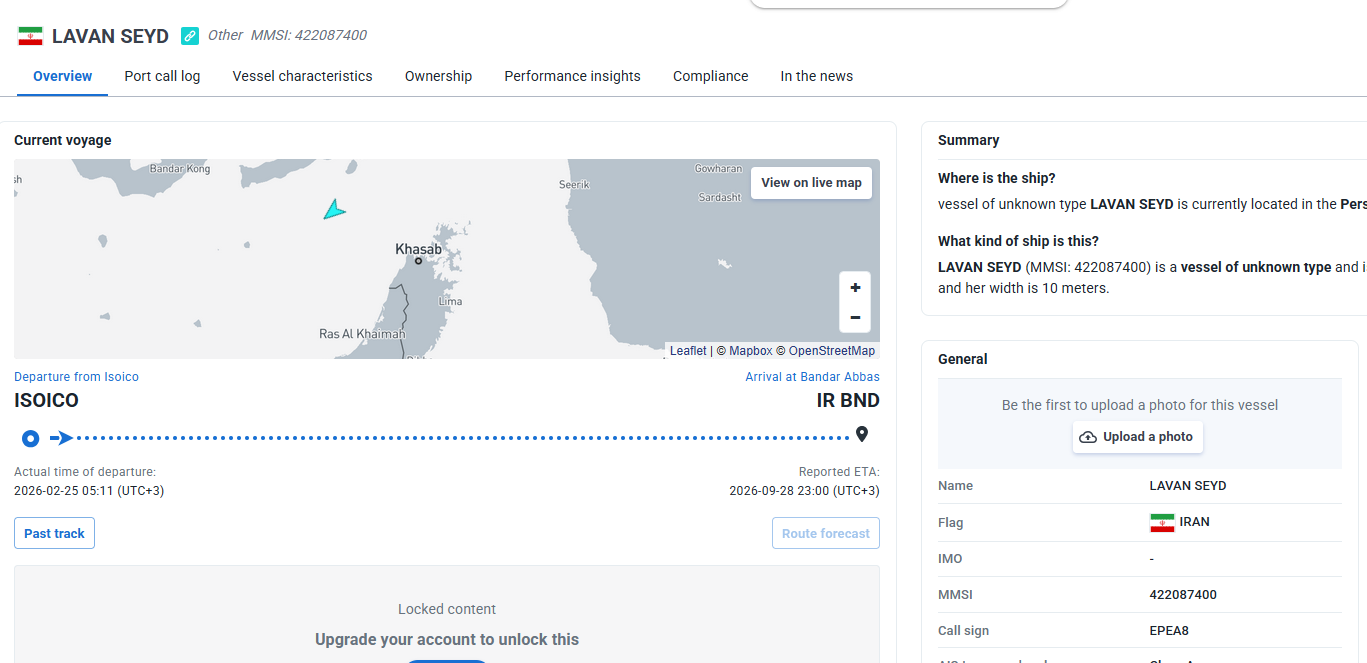Image resolution: width=1367 pixels, height=663 pixels.
Task: Click the MMSI value 422087400 in the General table
Action: pos(1183,595)
